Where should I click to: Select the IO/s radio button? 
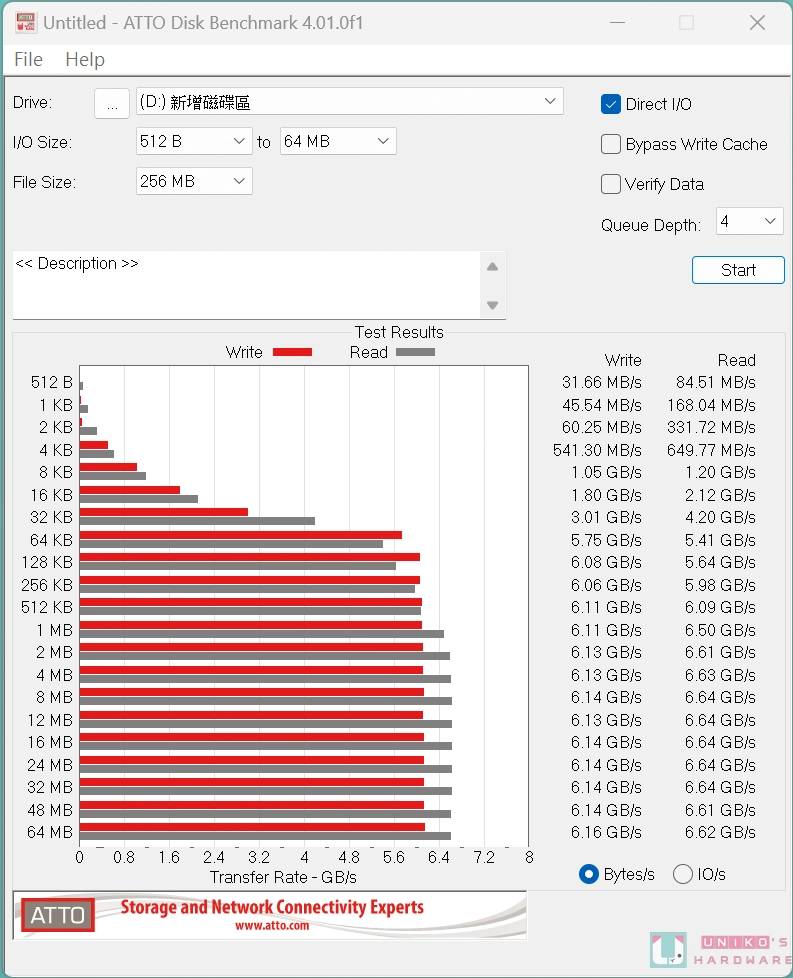(683, 874)
